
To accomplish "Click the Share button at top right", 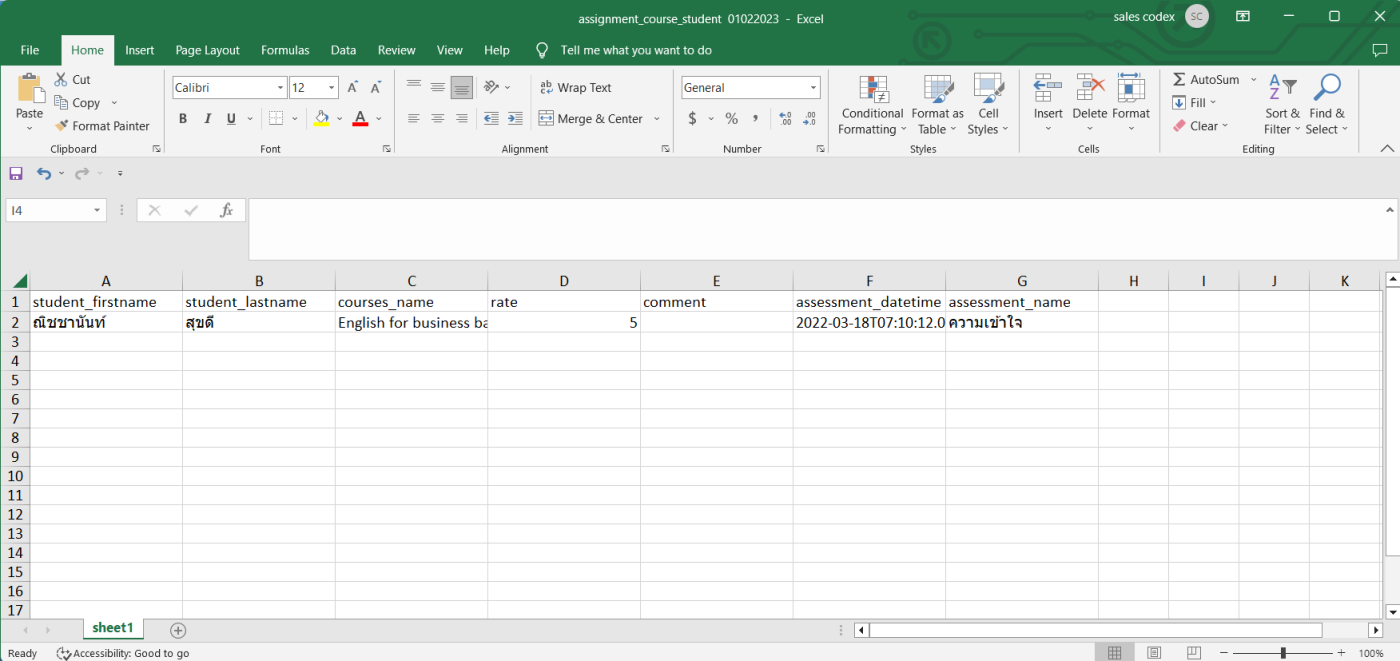I will pos(1380,50).
